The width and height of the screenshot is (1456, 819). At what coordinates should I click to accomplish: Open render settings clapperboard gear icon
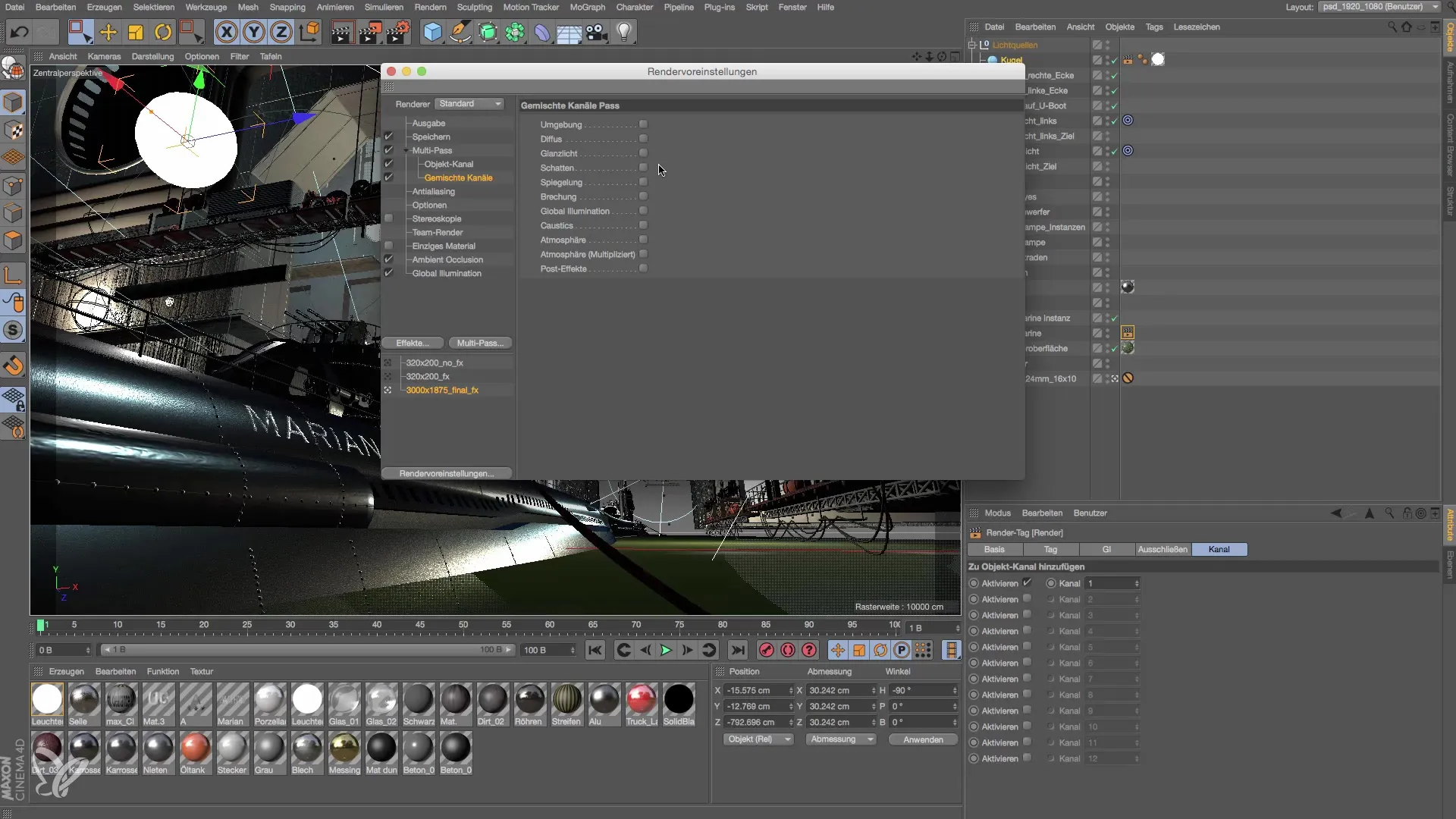pyautogui.click(x=398, y=32)
